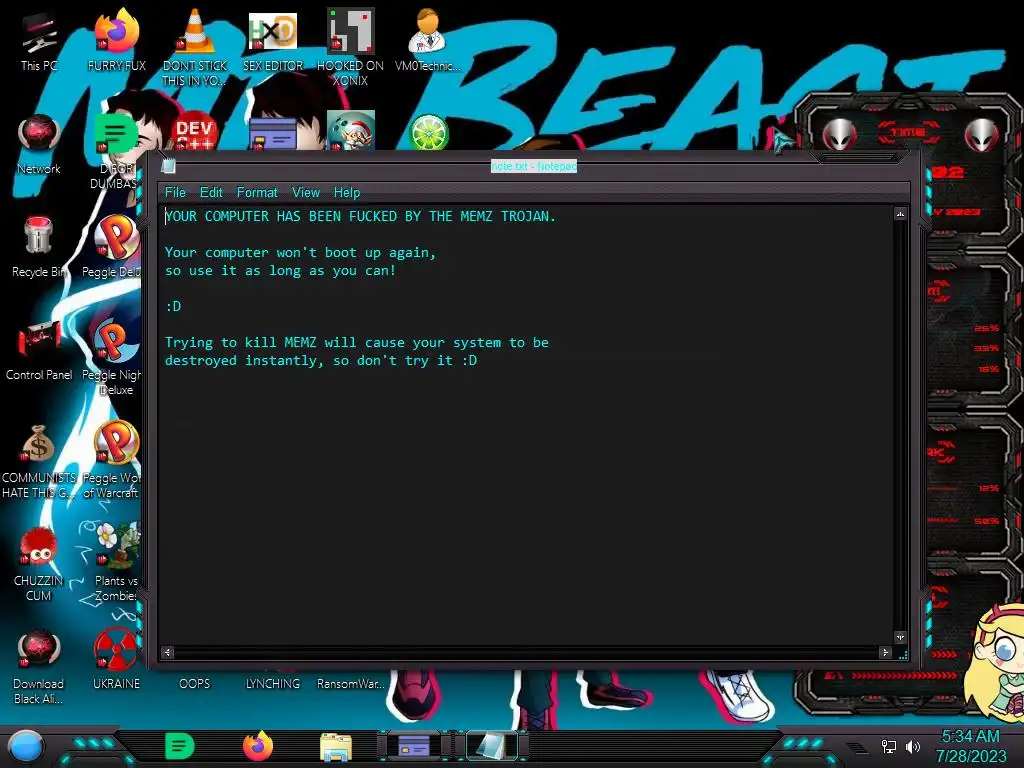Place cursor in MEMZ TROJAN first line

[x=360, y=216]
